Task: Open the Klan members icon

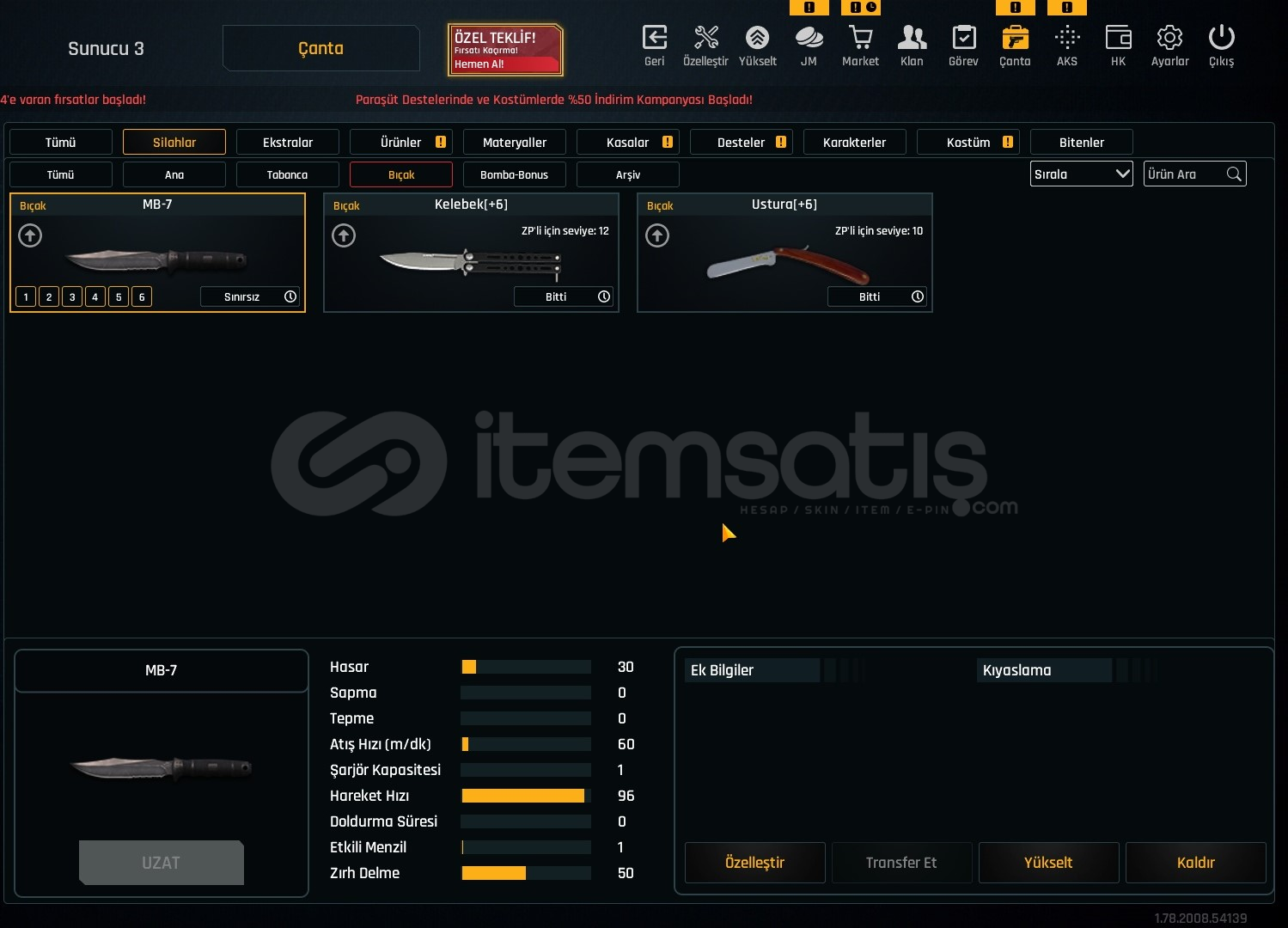Action: point(912,38)
